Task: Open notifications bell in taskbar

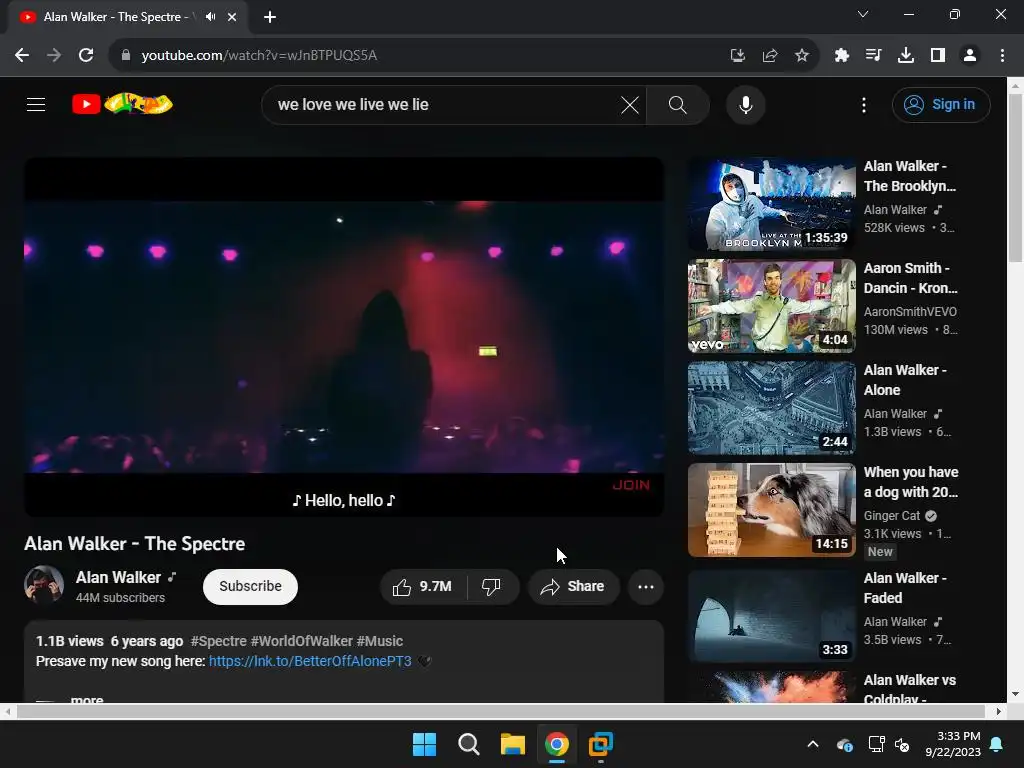Action: 997,744
